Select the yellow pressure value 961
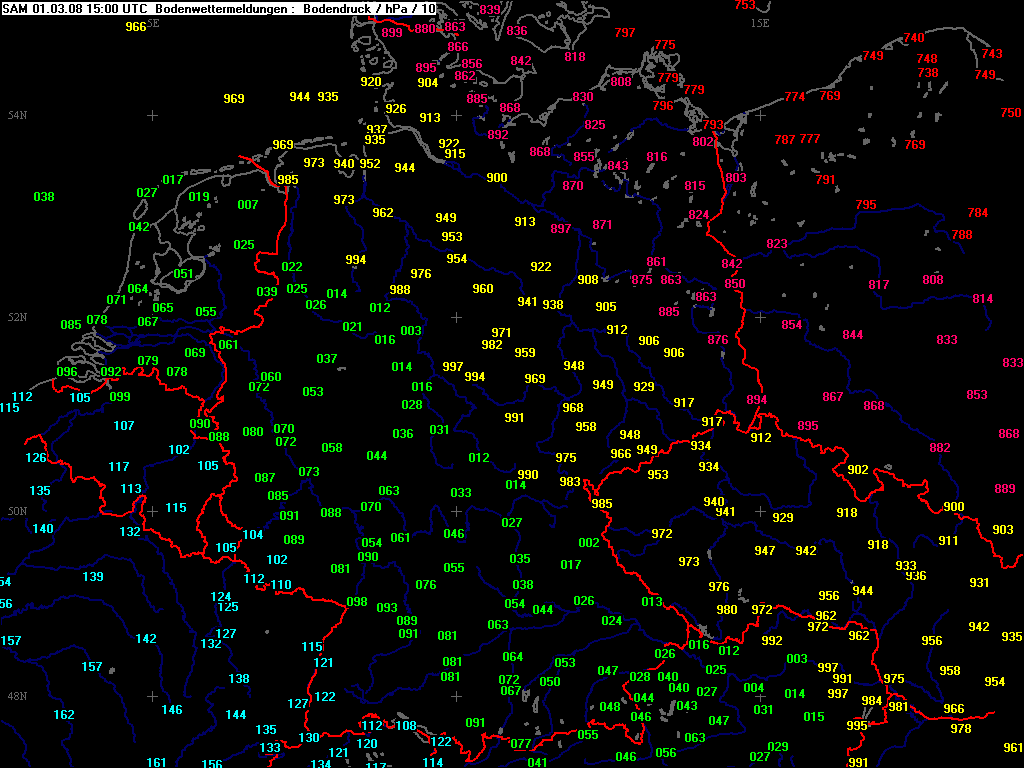Viewport: 1024px width, 768px height. [1013, 748]
